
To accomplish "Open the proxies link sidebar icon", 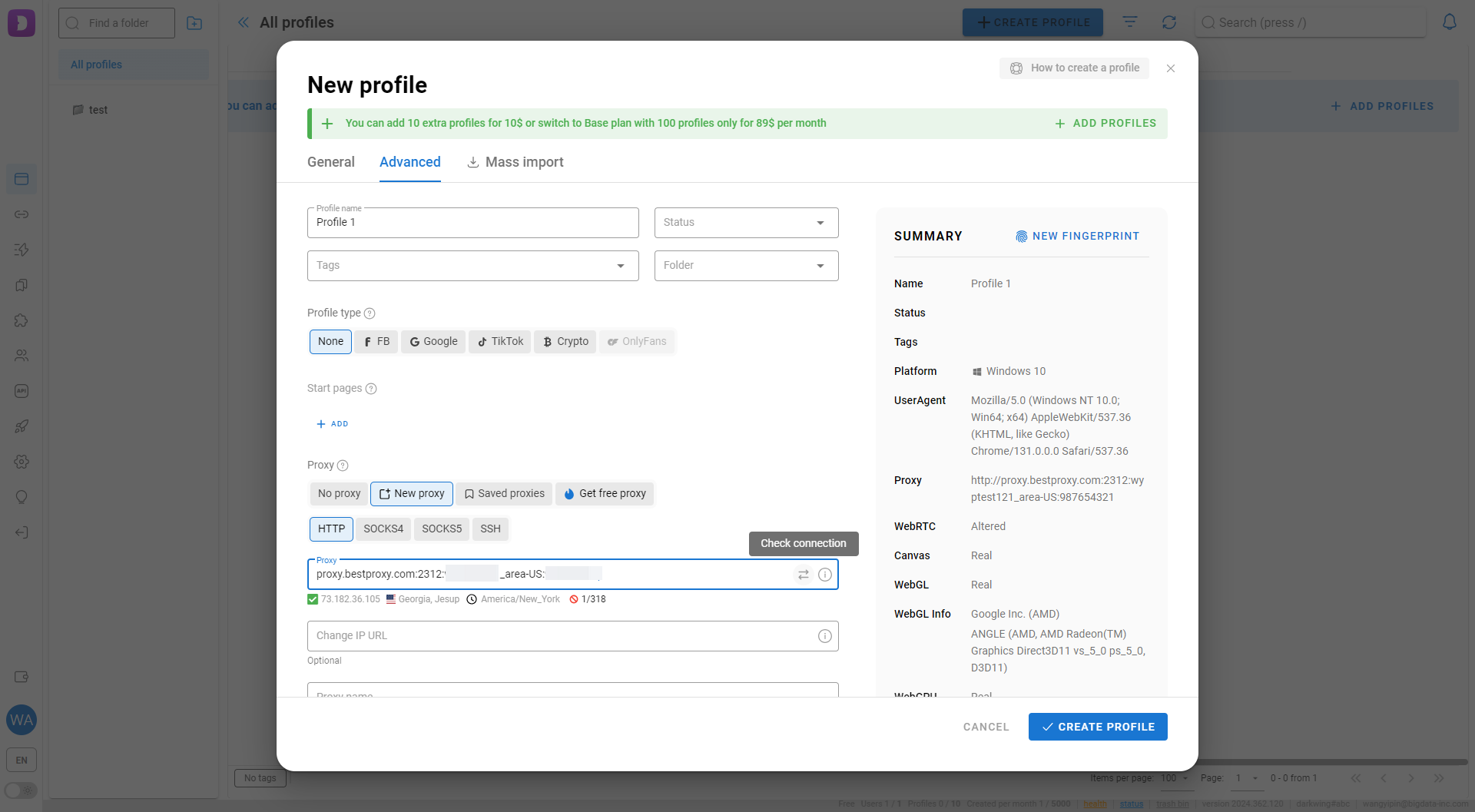I will click(x=22, y=214).
